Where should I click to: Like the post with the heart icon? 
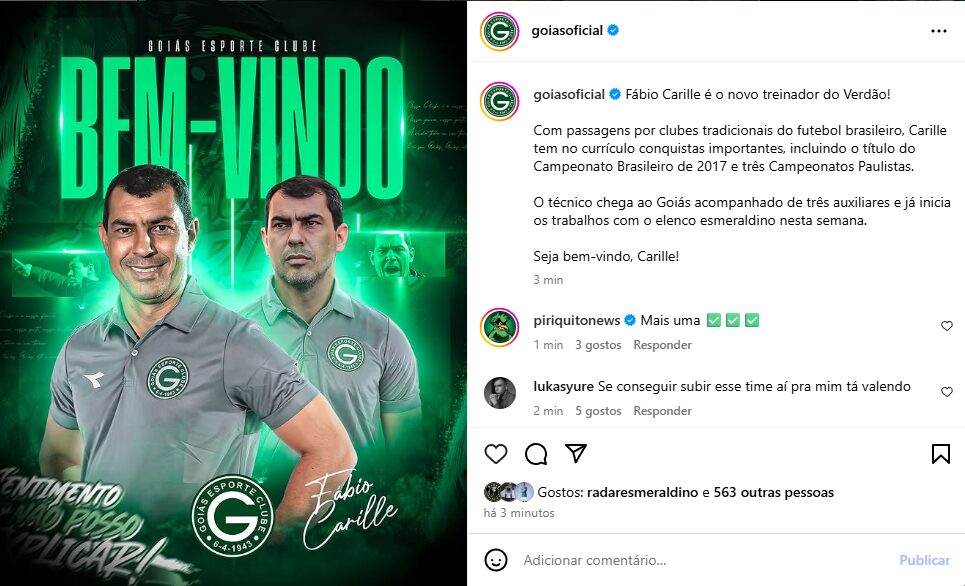point(495,454)
